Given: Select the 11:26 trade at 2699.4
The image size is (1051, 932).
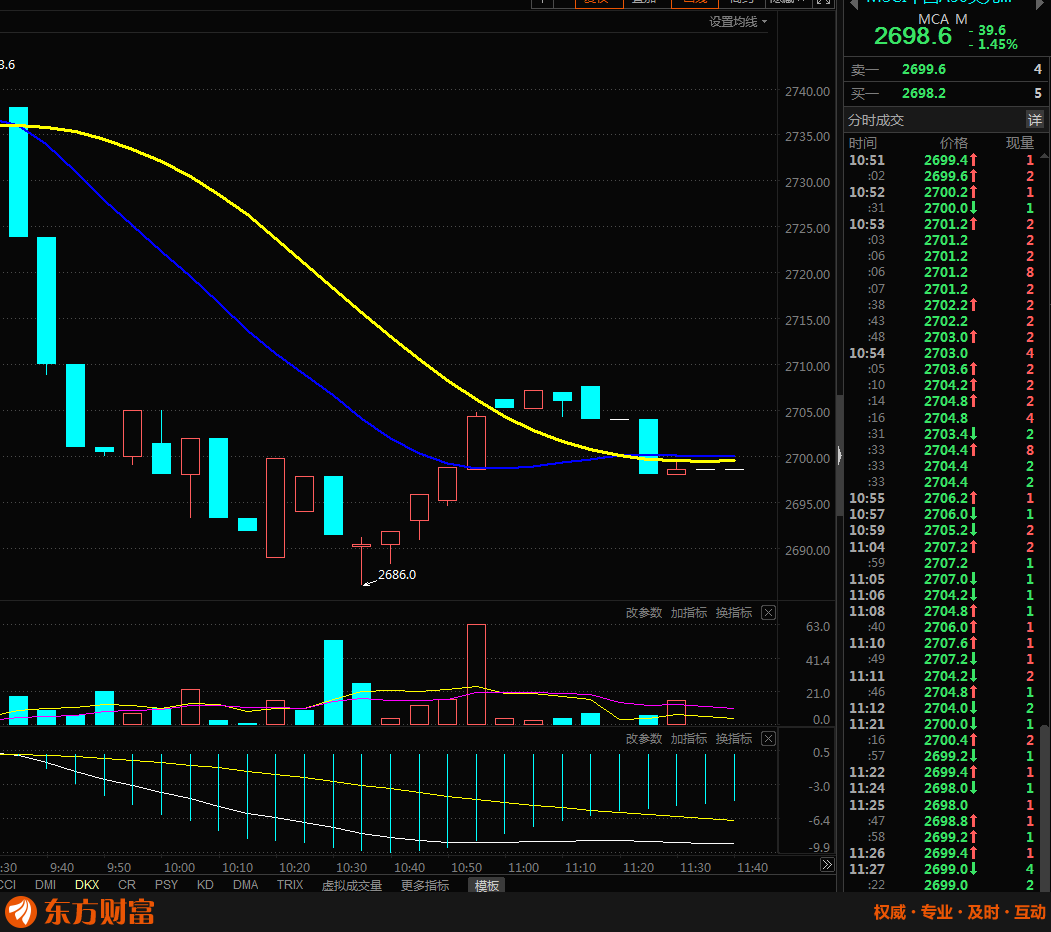Looking at the screenshot, I should 942,853.
